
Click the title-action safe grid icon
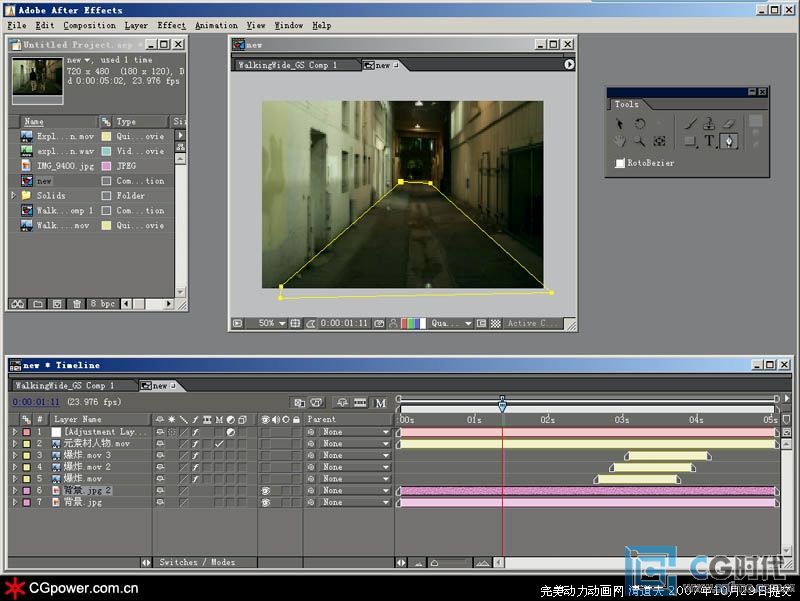[x=295, y=323]
